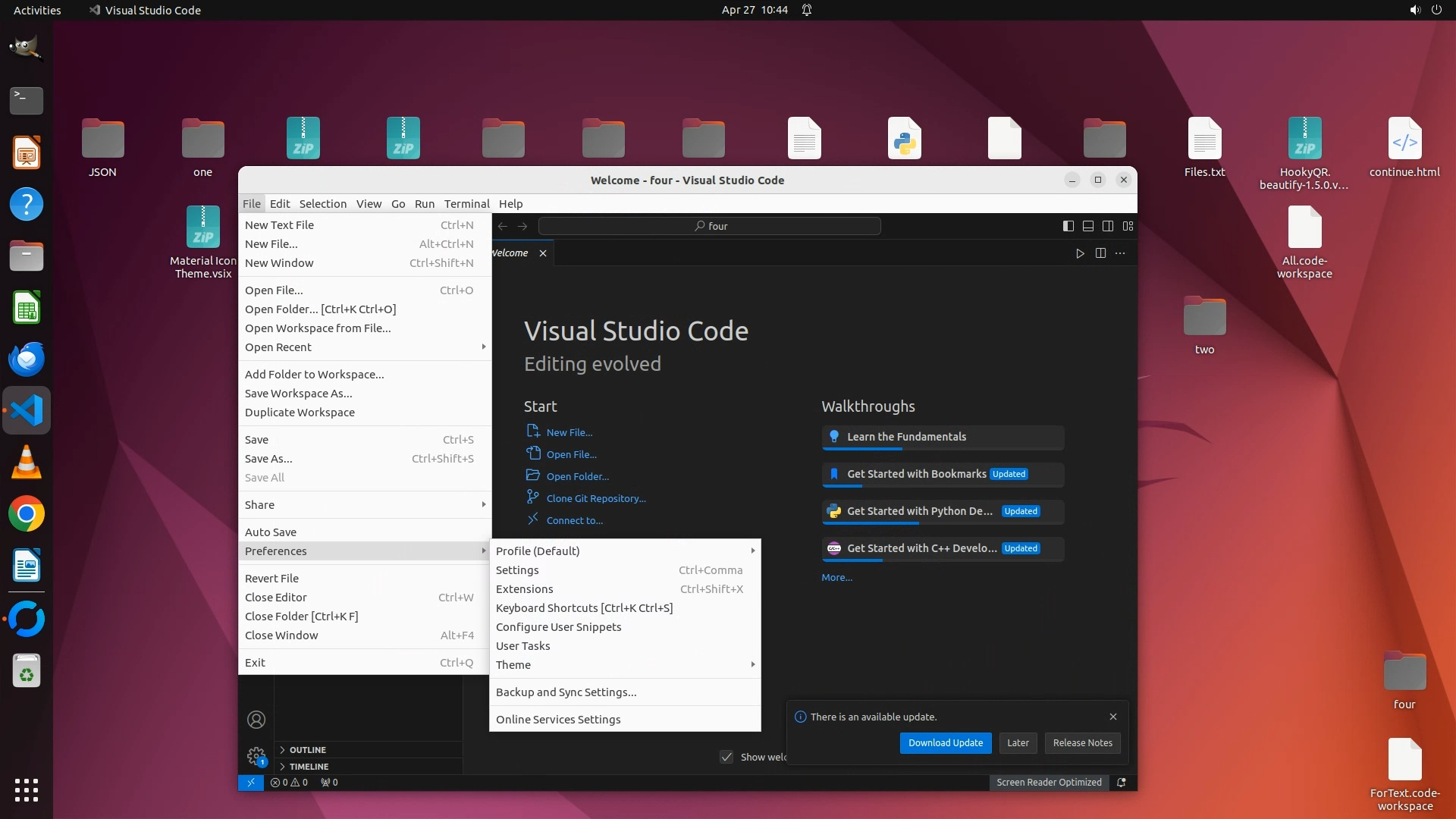The height and width of the screenshot is (819, 1456).
Task: Open remote window icon in status bar
Action: click(251, 782)
